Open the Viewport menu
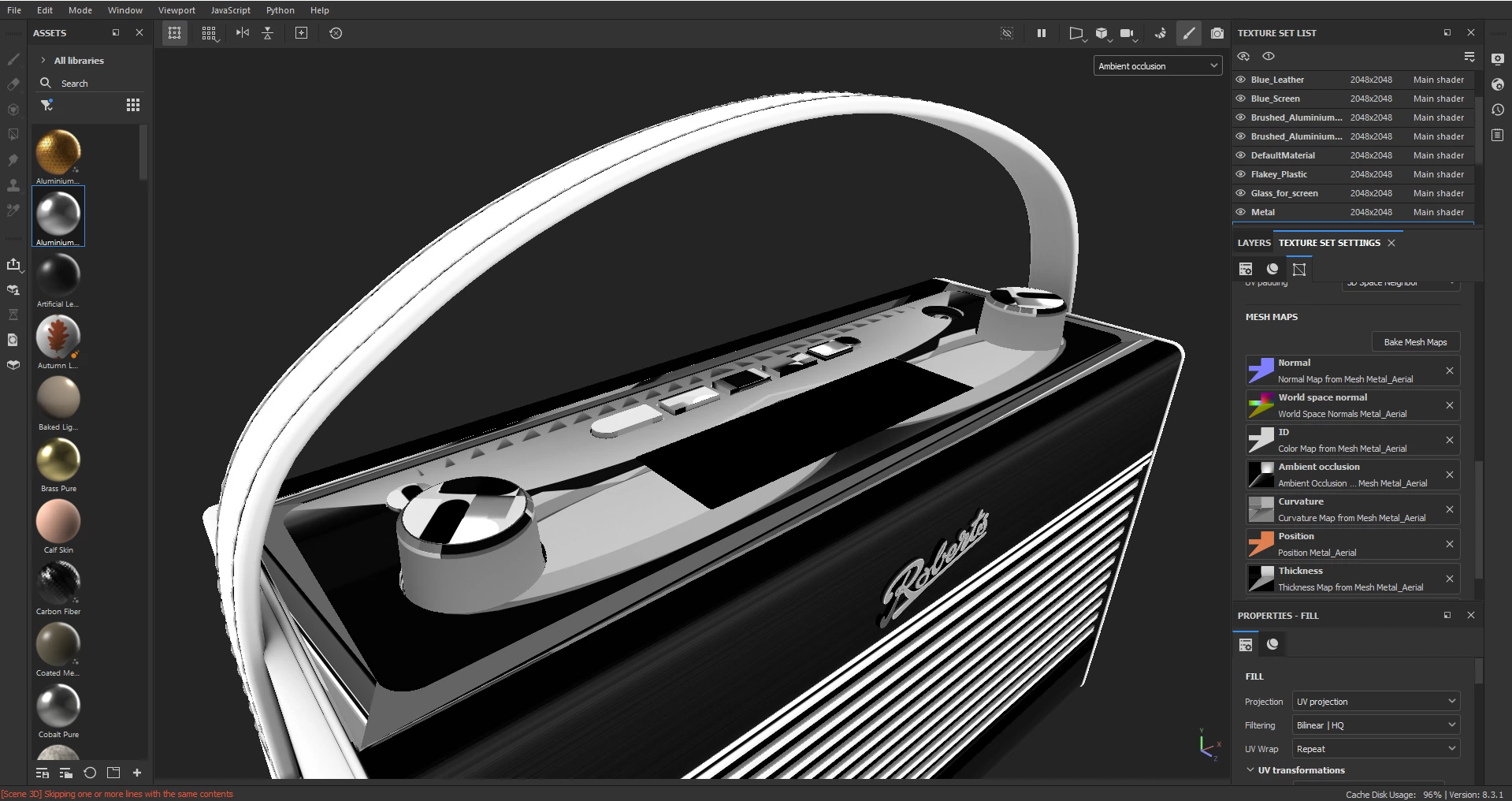 176,10
